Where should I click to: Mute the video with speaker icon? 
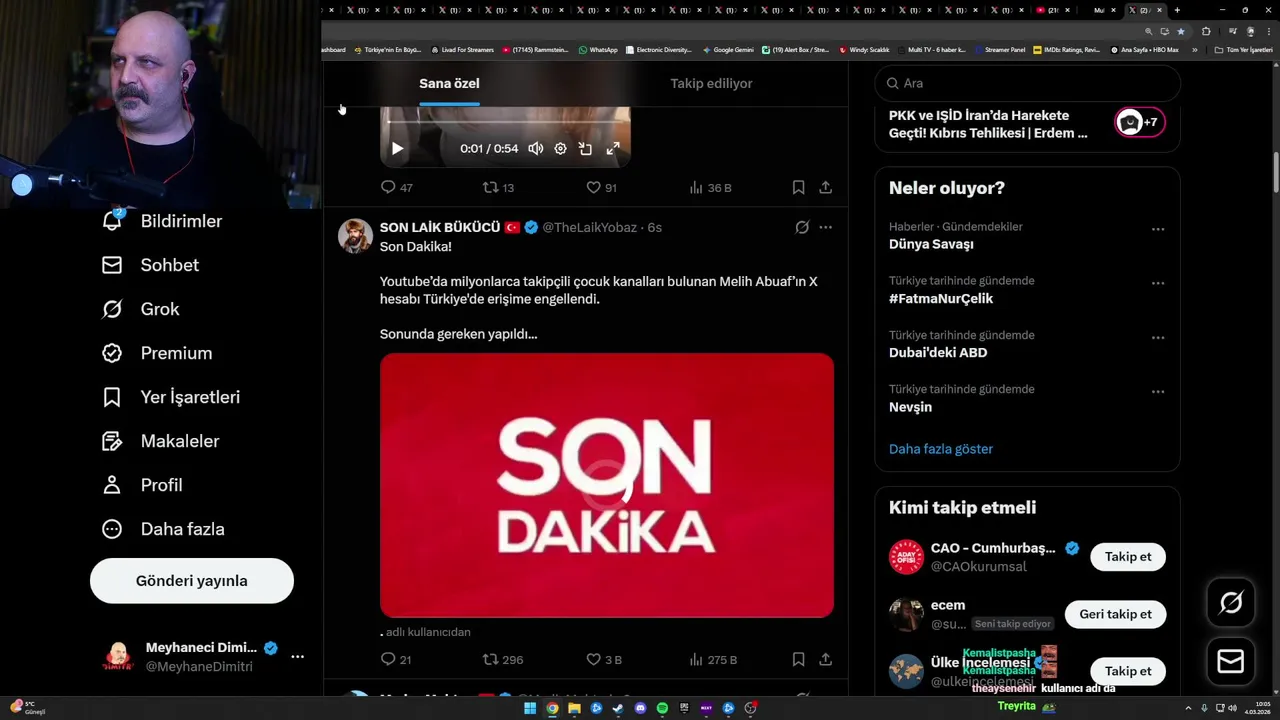(536, 148)
